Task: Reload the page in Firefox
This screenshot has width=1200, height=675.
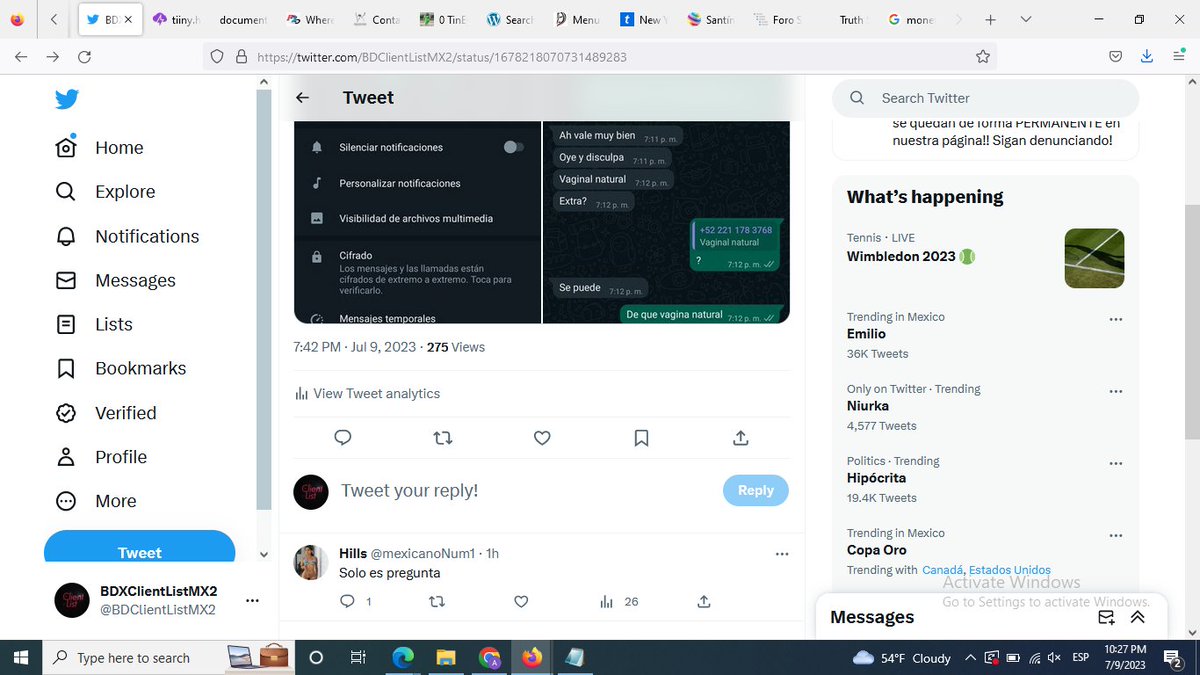Action: 85,57
